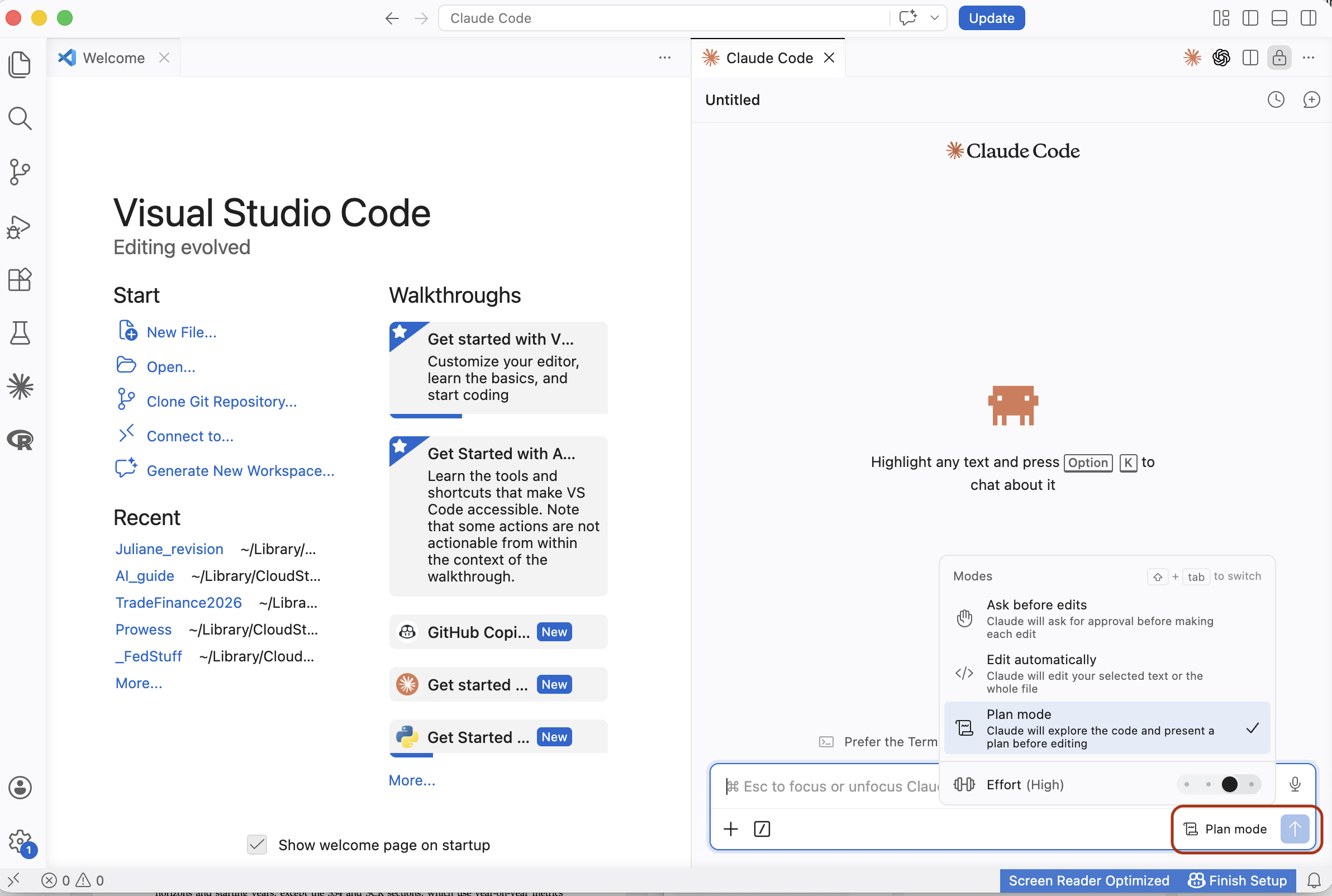Screen dimensions: 1332x896
Task: Open the Copilot chat icon in title bar
Action: tap(907, 18)
